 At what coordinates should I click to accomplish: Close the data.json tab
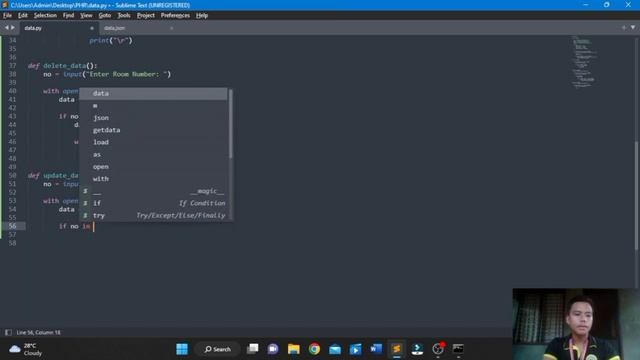pos(171,28)
